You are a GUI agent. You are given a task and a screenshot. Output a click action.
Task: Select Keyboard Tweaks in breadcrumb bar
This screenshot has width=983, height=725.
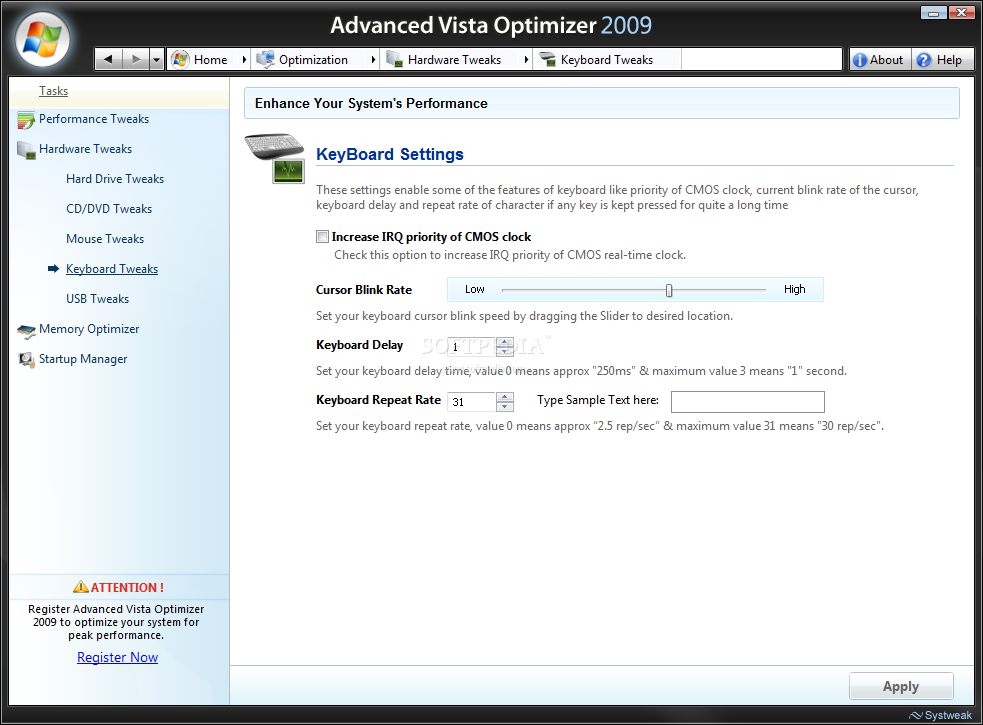coord(607,60)
